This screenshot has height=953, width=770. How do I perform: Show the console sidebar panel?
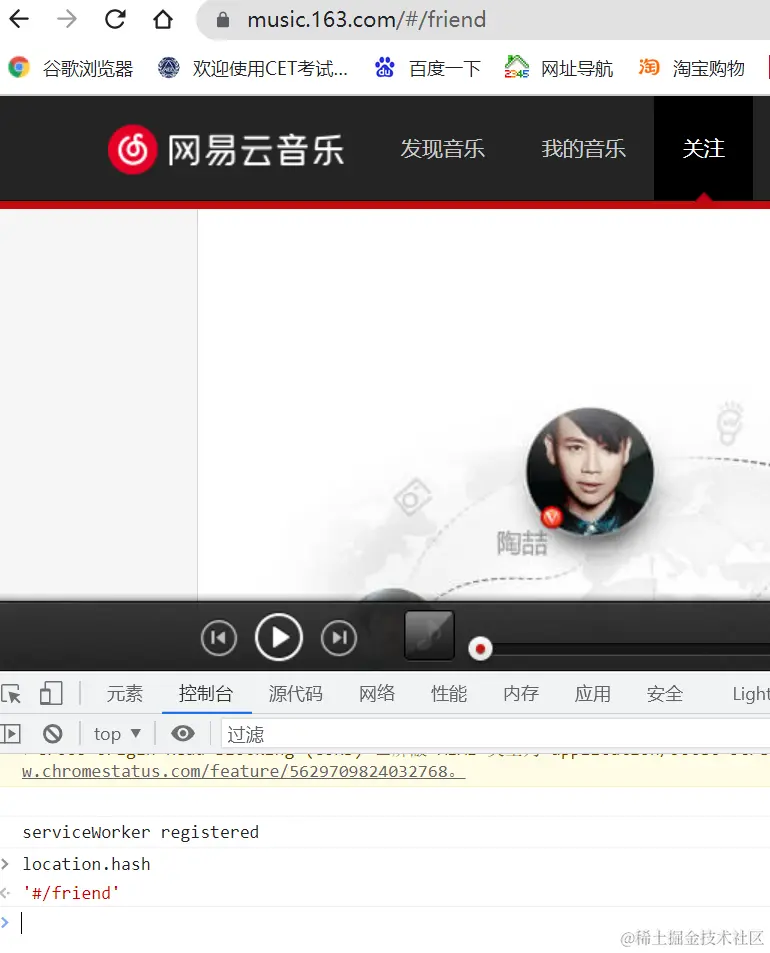click(x=10, y=734)
